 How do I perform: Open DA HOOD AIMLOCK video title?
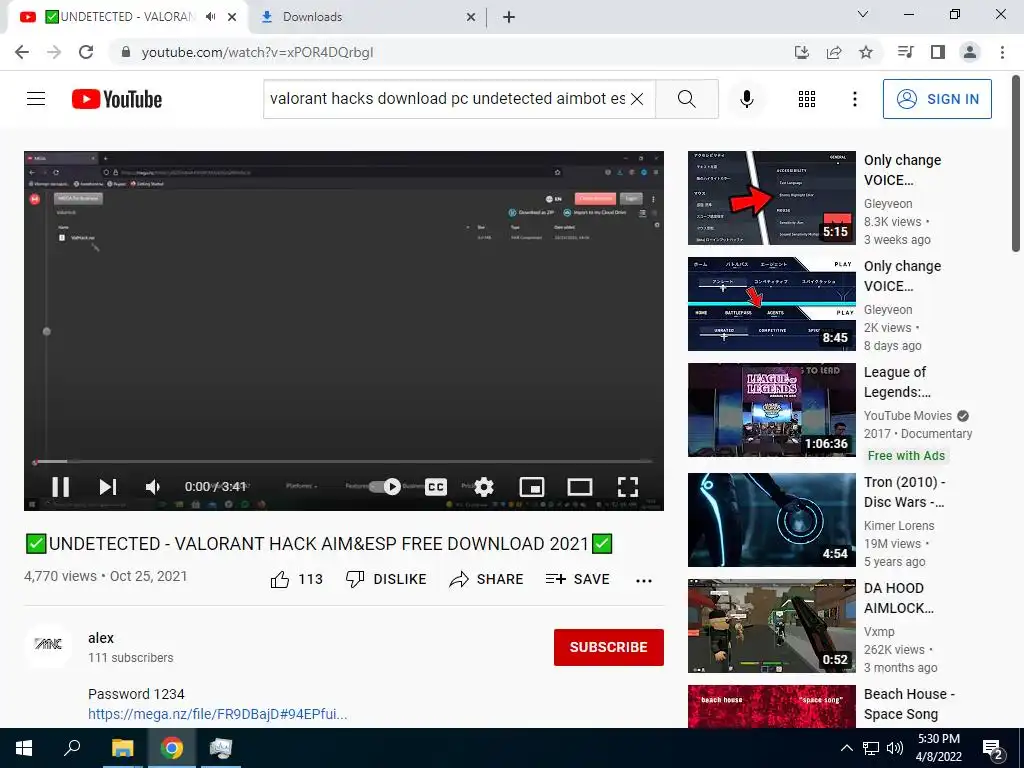[899, 598]
